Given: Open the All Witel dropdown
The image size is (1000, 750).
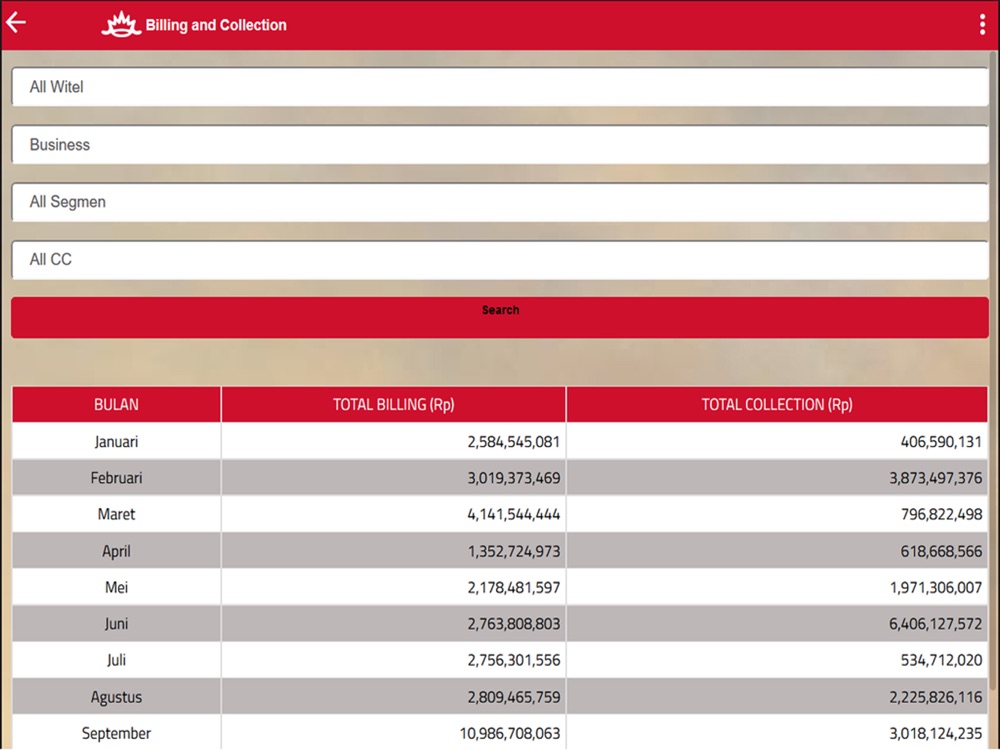Looking at the screenshot, I should 500,87.
